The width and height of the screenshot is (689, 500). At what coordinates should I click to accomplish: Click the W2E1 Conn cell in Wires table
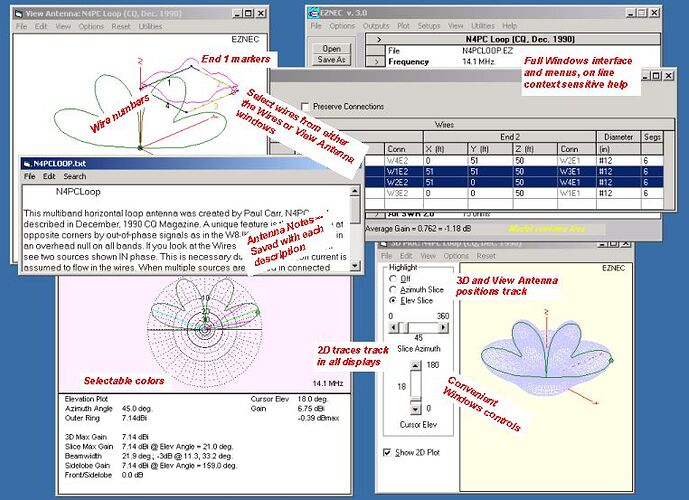(577, 161)
